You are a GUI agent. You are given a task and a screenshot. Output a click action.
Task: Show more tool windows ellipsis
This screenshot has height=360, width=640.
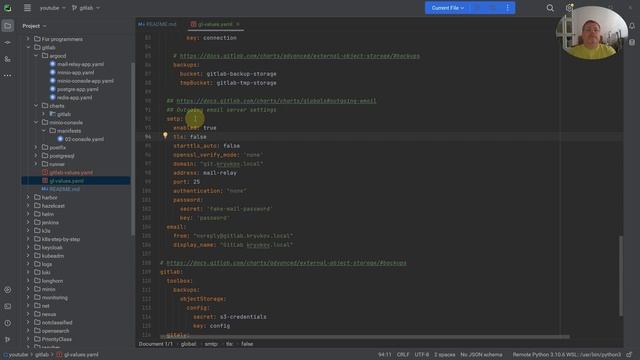coord(8,76)
